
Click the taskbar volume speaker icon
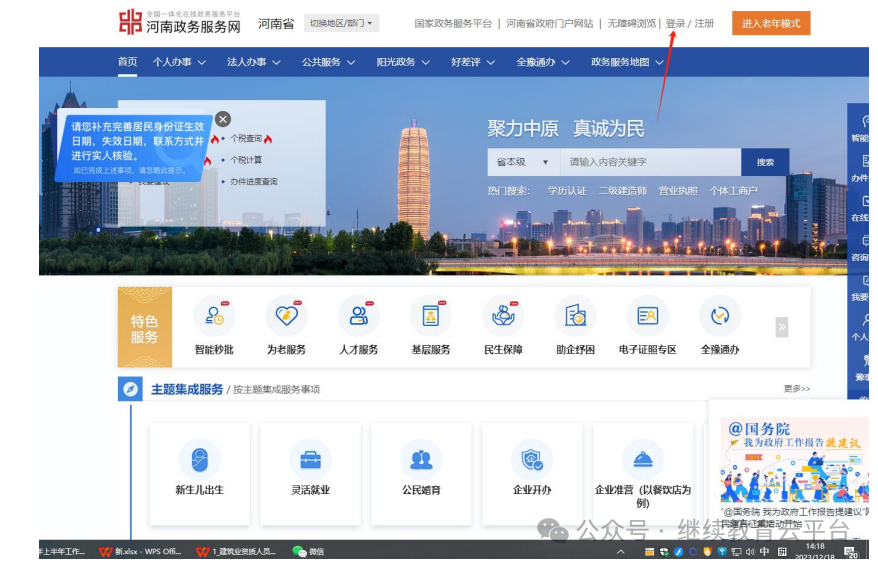click(750, 552)
